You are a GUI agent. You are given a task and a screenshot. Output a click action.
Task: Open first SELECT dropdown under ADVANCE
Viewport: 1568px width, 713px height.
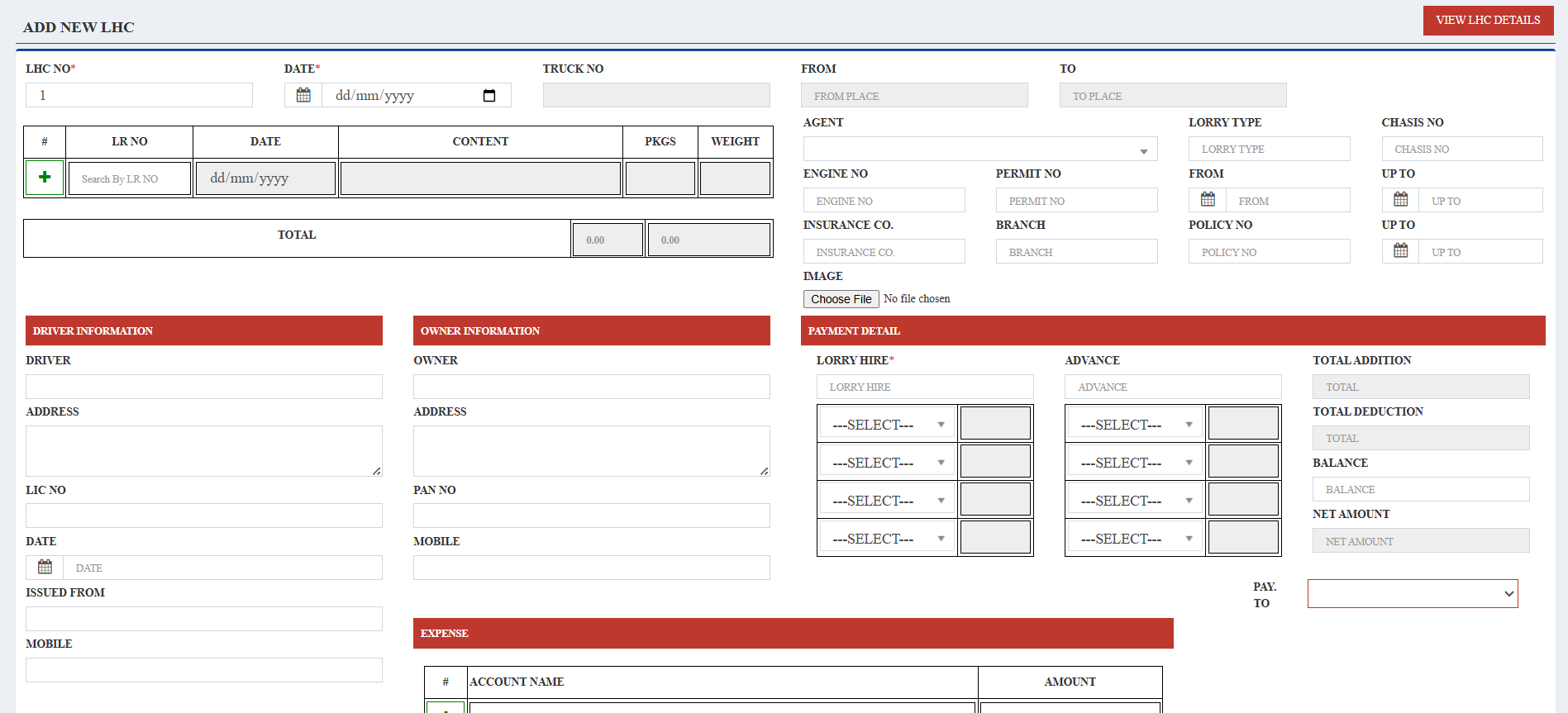1135,425
